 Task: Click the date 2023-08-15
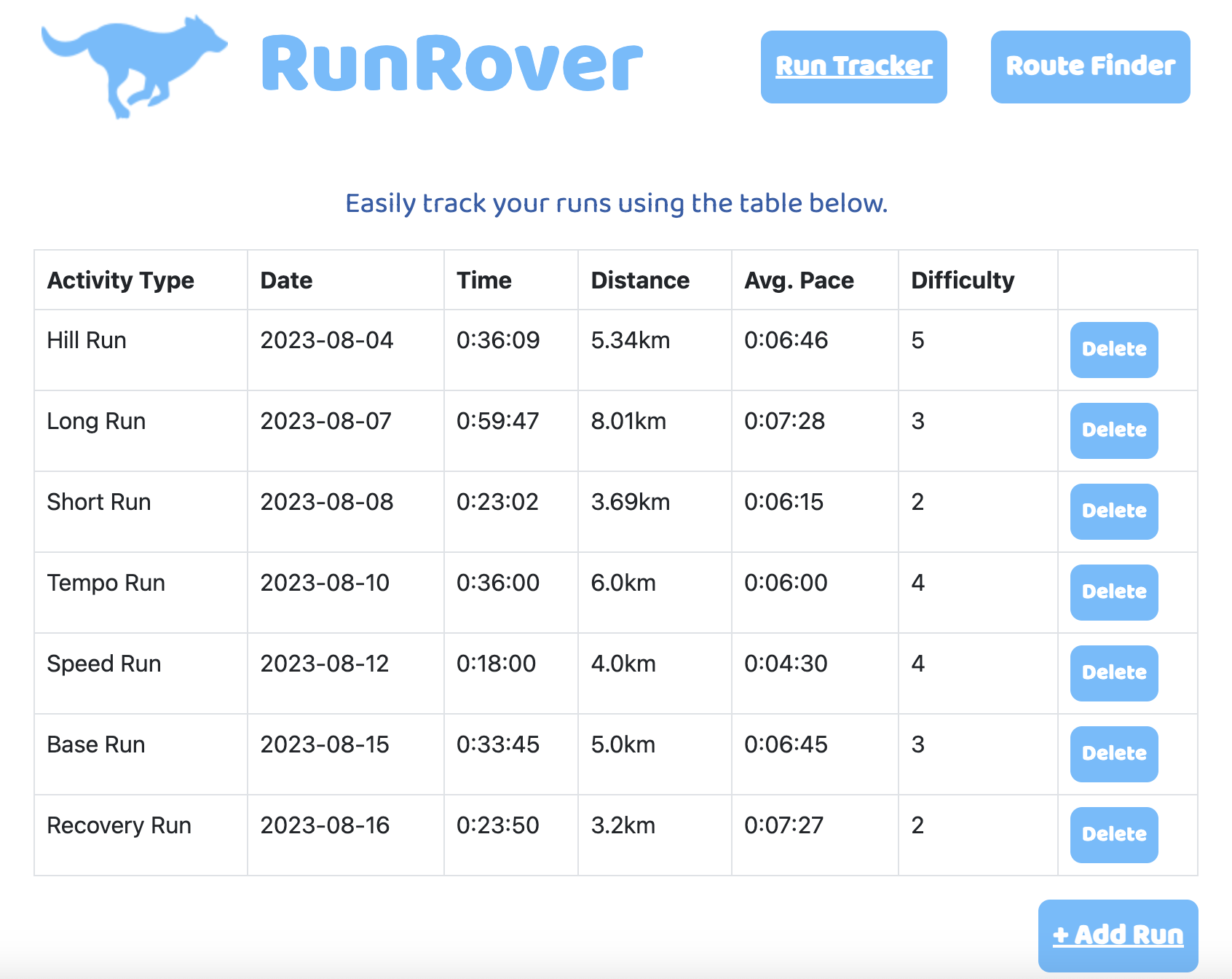click(x=325, y=744)
